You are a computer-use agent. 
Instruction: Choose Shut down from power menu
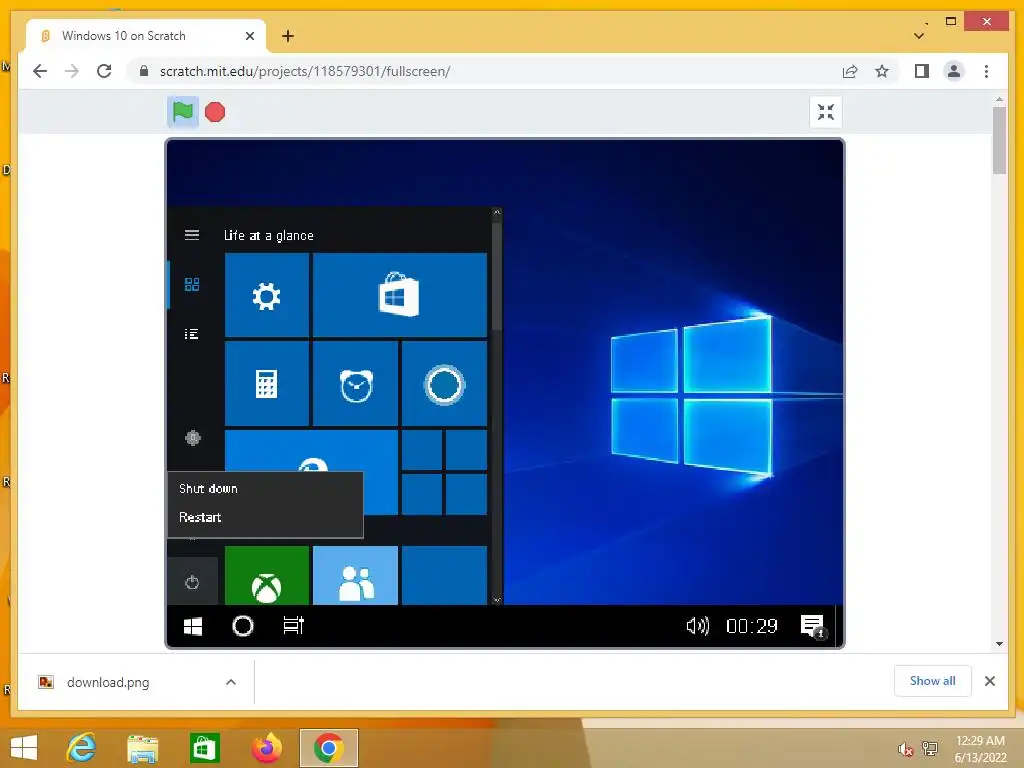pos(208,488)
